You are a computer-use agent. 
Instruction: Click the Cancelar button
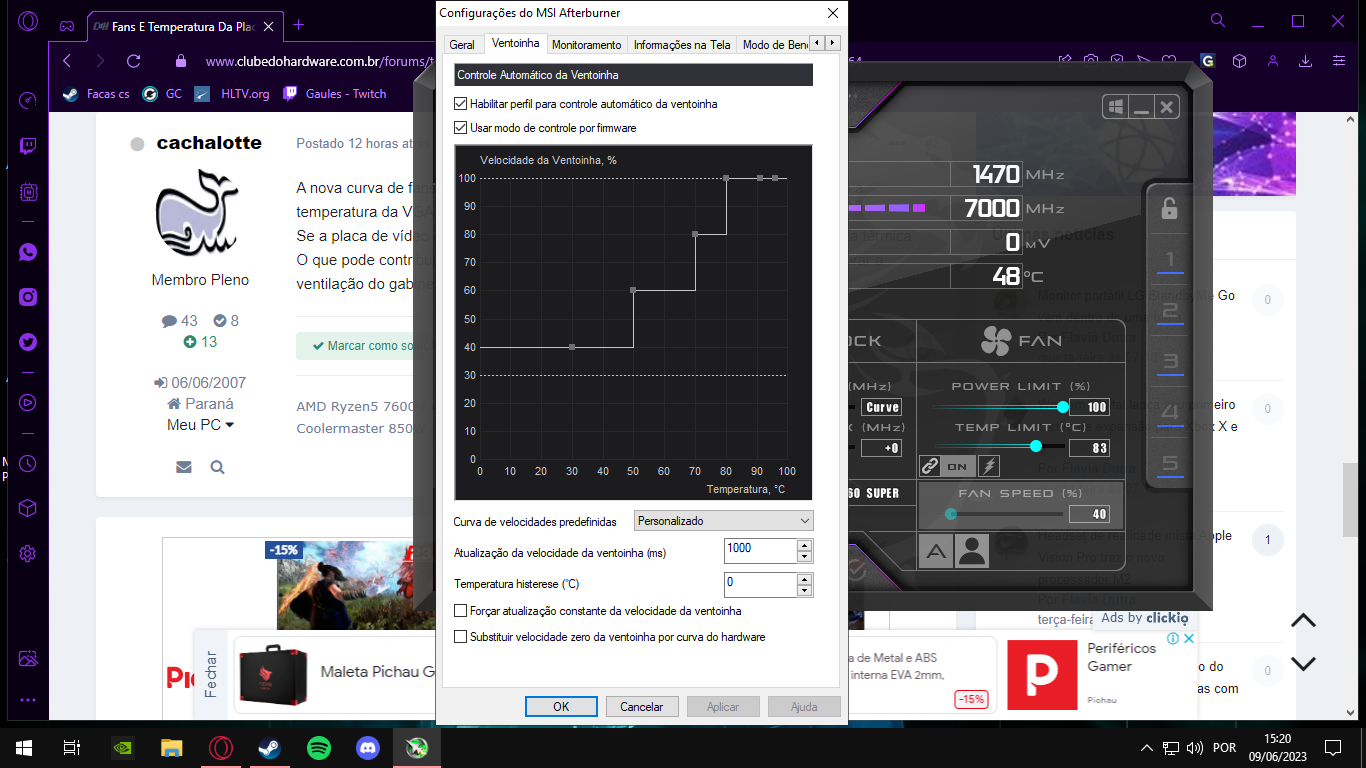click(x=642, y=706)
